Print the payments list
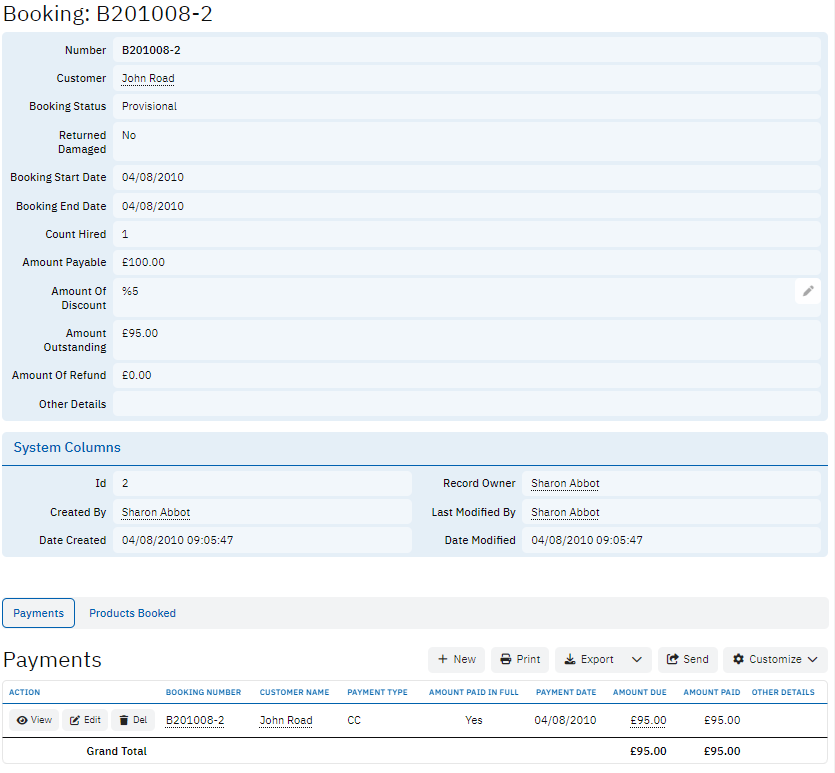 coord(520,660)
